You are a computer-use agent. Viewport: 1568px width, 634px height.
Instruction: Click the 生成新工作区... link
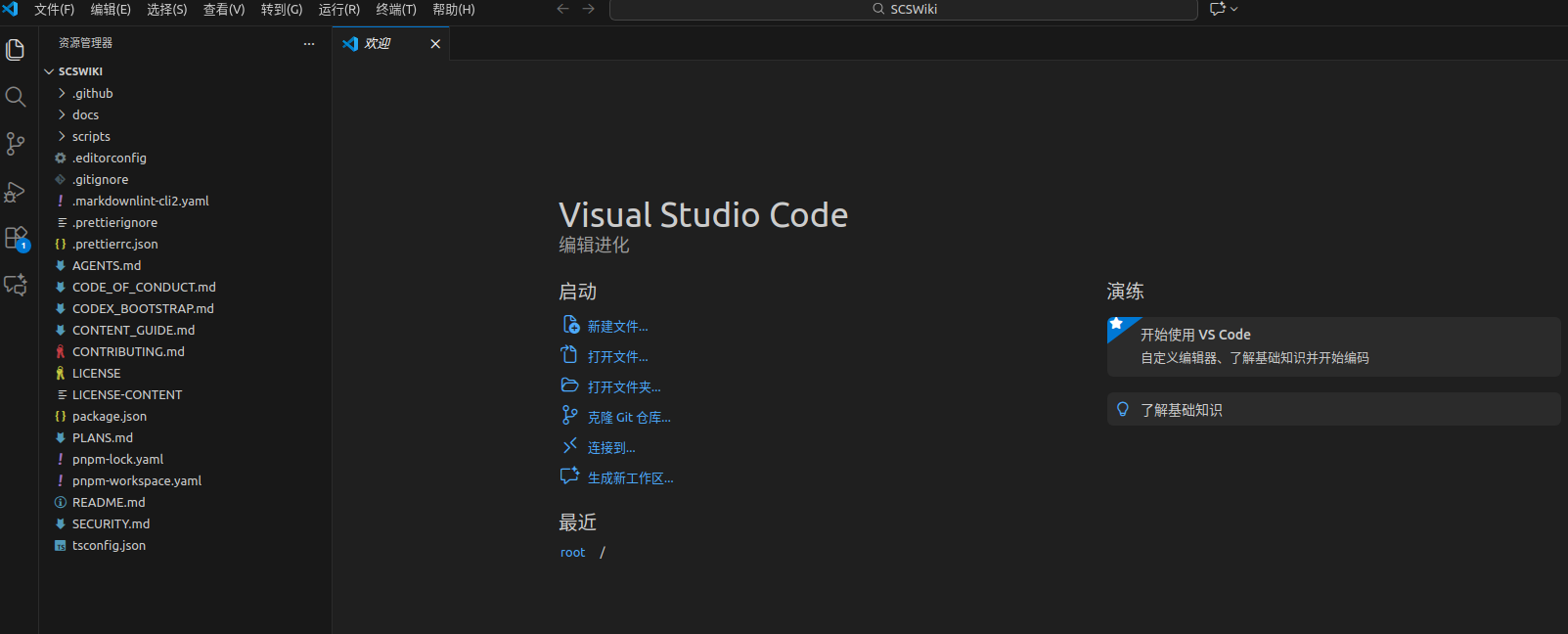coord(631,478)
